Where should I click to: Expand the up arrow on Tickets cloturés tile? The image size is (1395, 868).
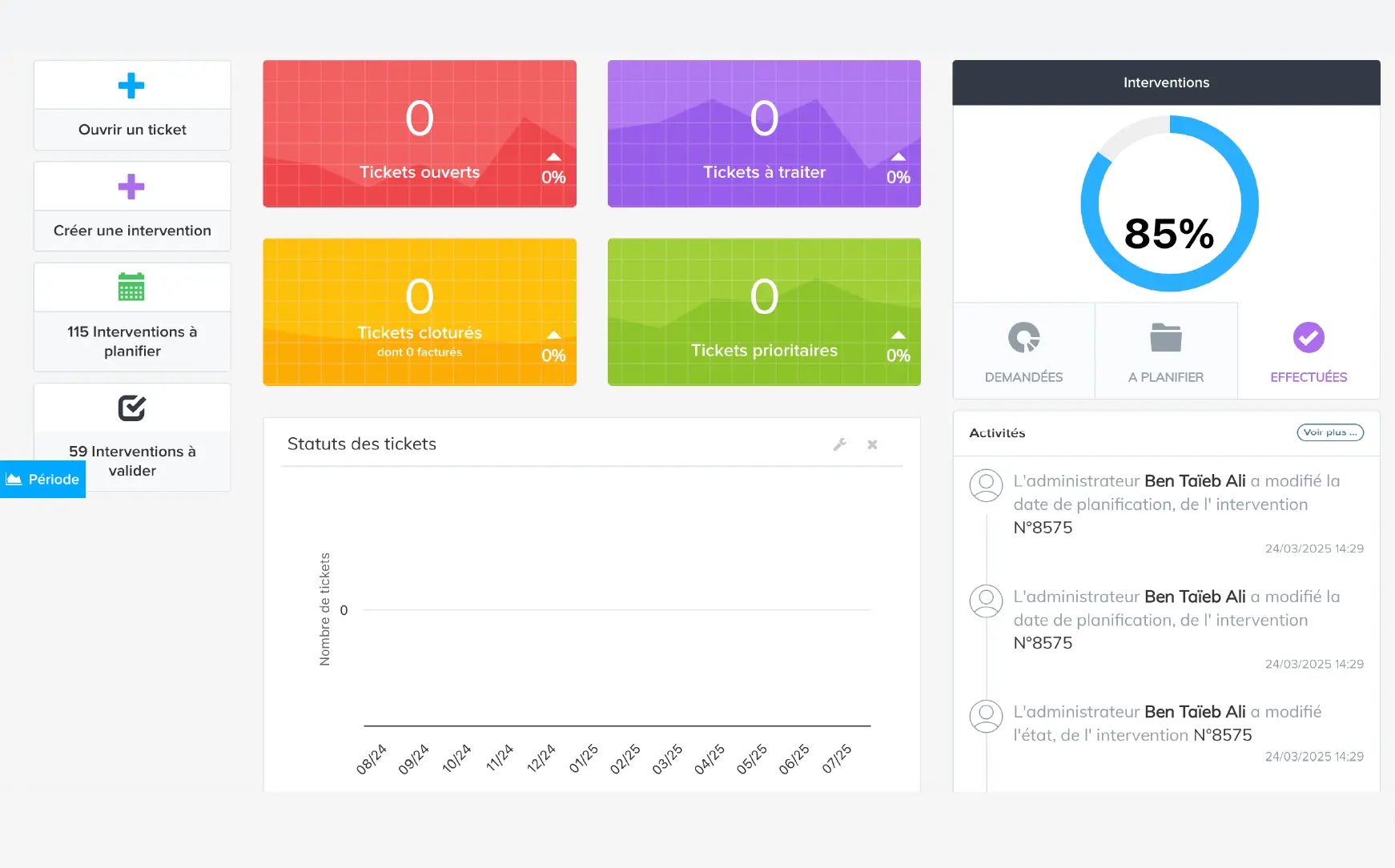click(553, 335)
